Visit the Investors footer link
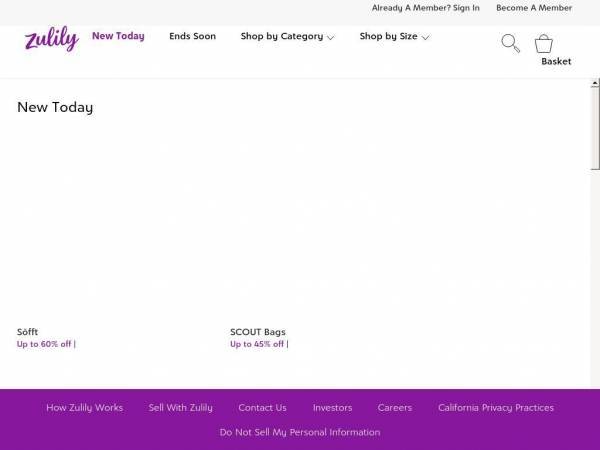Viewport: 600px width, 450px height. click(332, 408)
